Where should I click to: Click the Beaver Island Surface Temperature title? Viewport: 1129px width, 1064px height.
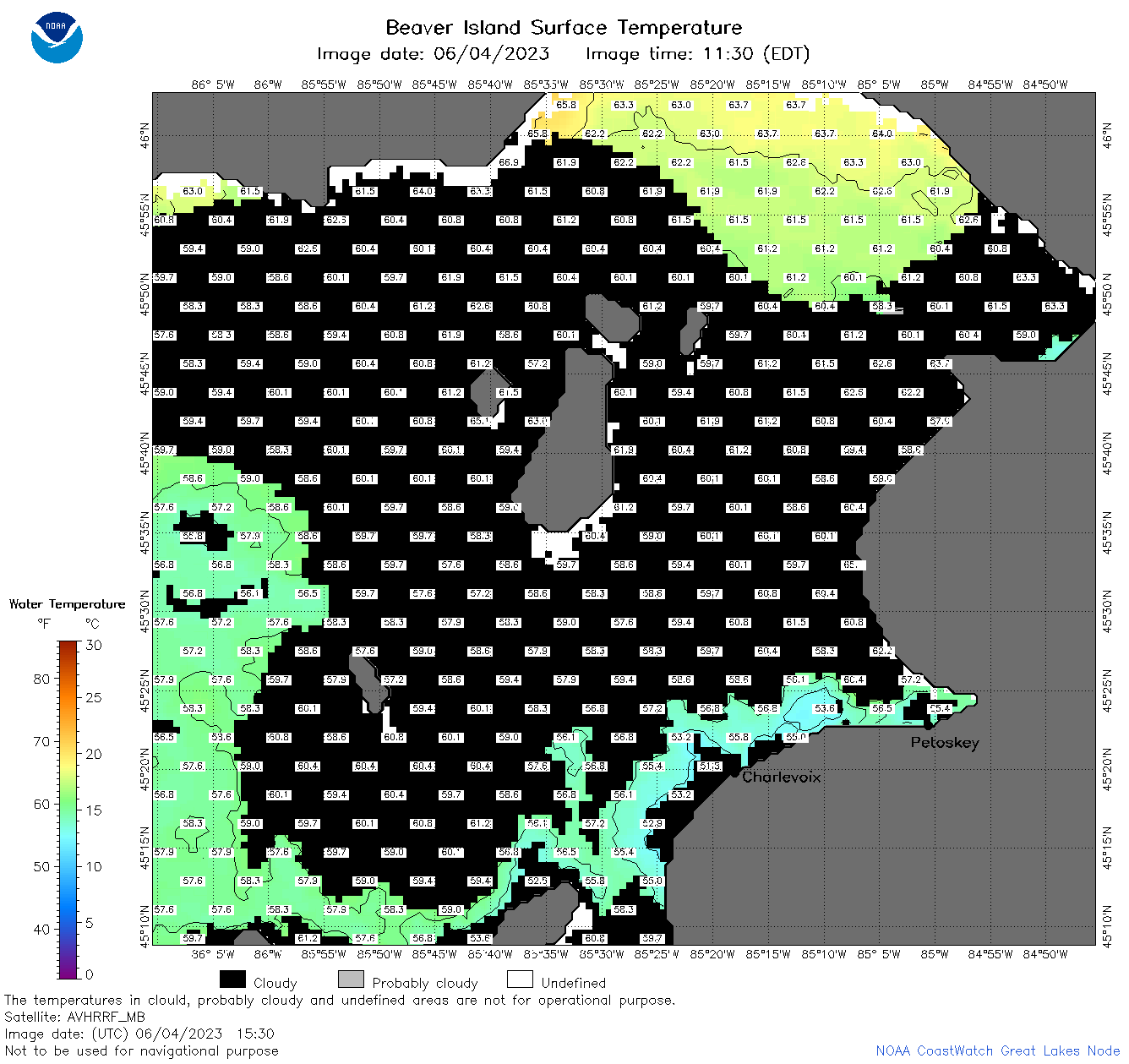click(x=564, y=27)
